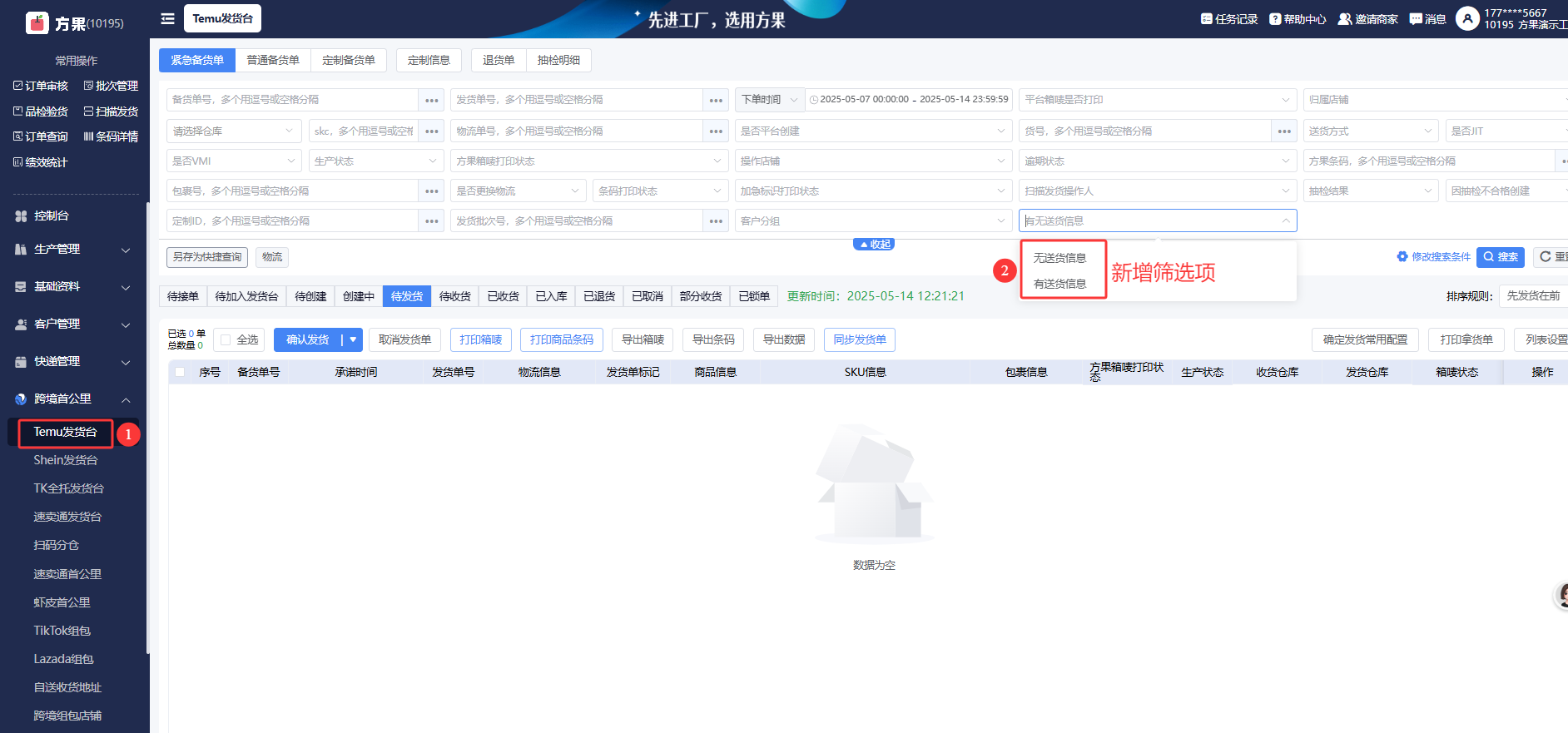The width and height of the screenshot is (1568, 733).
Task: Switch to the 普通备货单 tab
Action: [273, 60]
